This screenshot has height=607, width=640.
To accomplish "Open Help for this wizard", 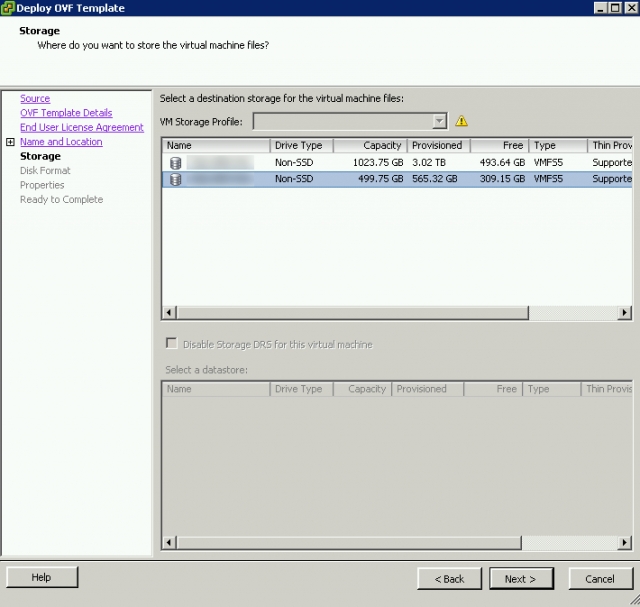I will coord(41,578).
